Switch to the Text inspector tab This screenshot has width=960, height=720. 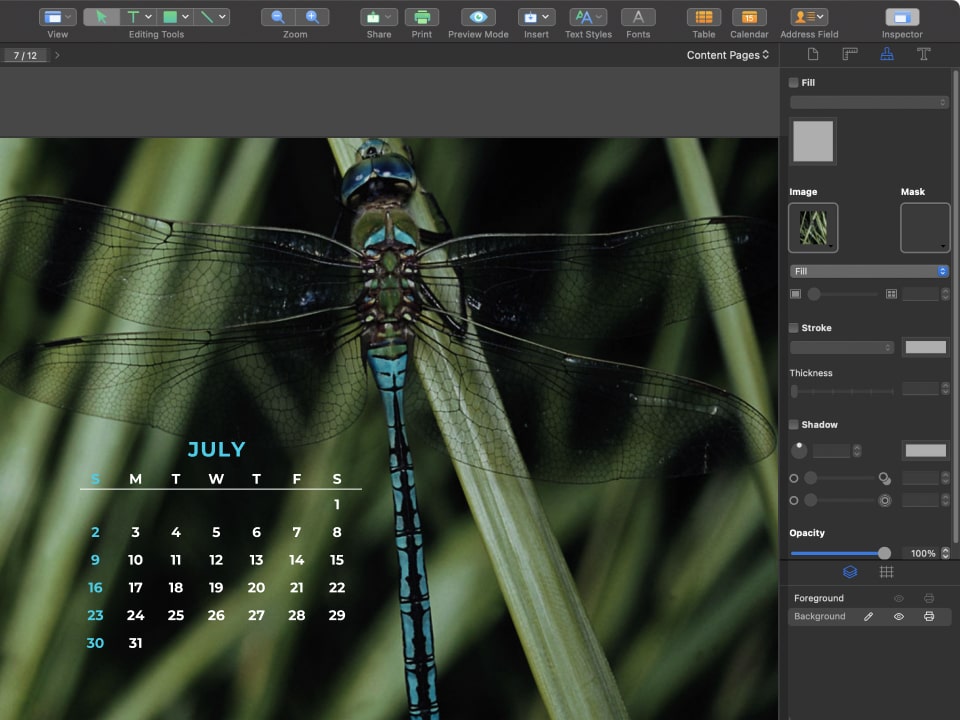pos(924,54)
